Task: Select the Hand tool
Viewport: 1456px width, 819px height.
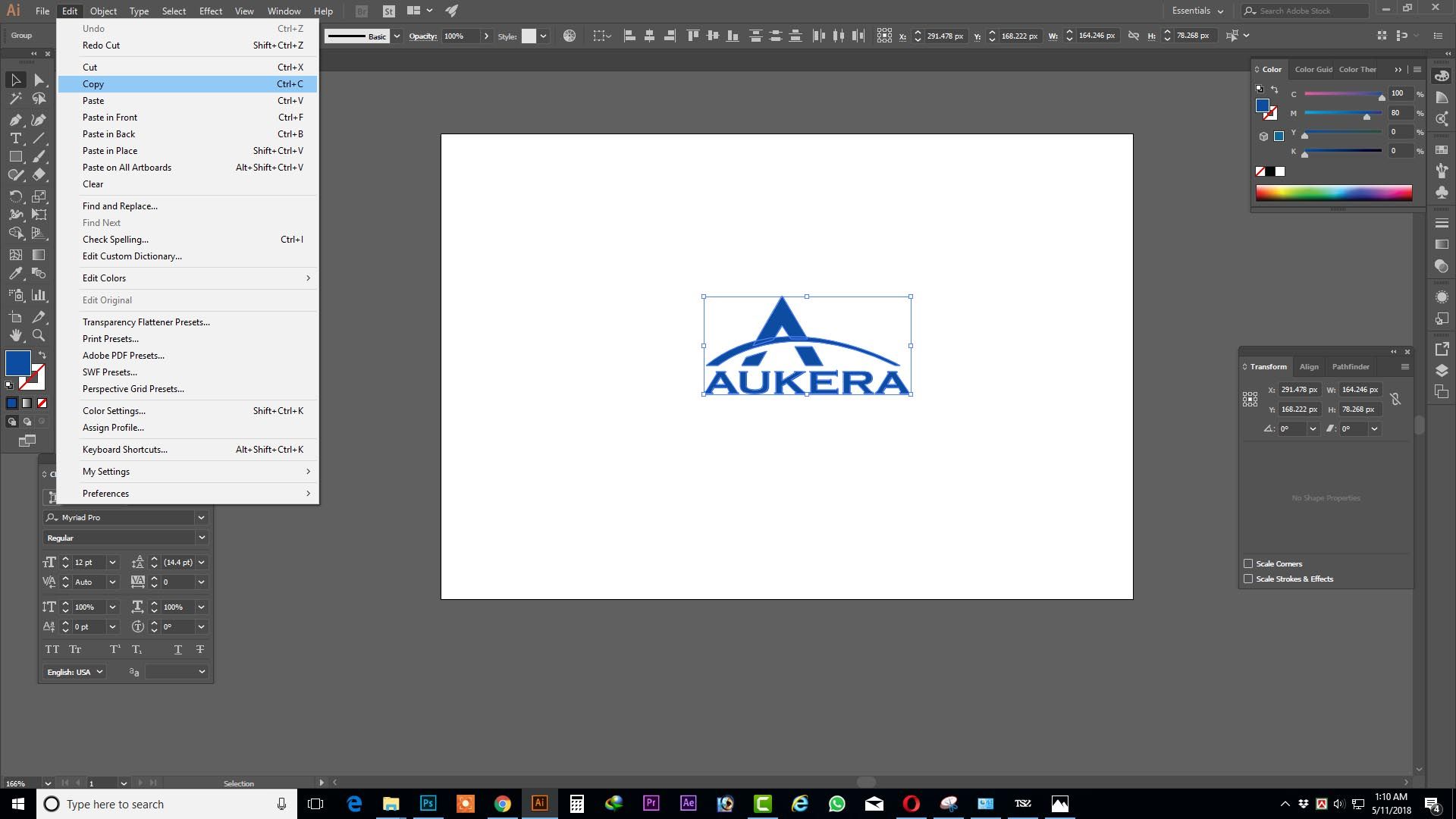Action: click(15, 335)
